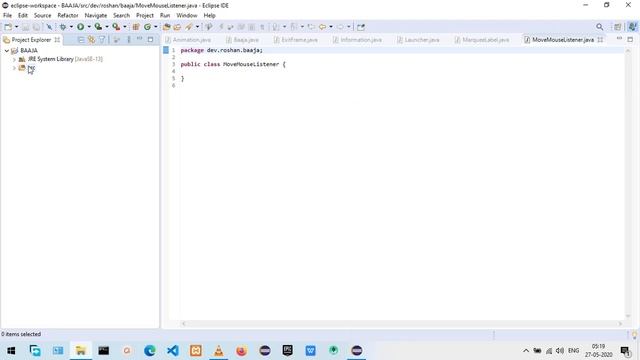Open the Run menu
The image size is (640, 360).
165,16
